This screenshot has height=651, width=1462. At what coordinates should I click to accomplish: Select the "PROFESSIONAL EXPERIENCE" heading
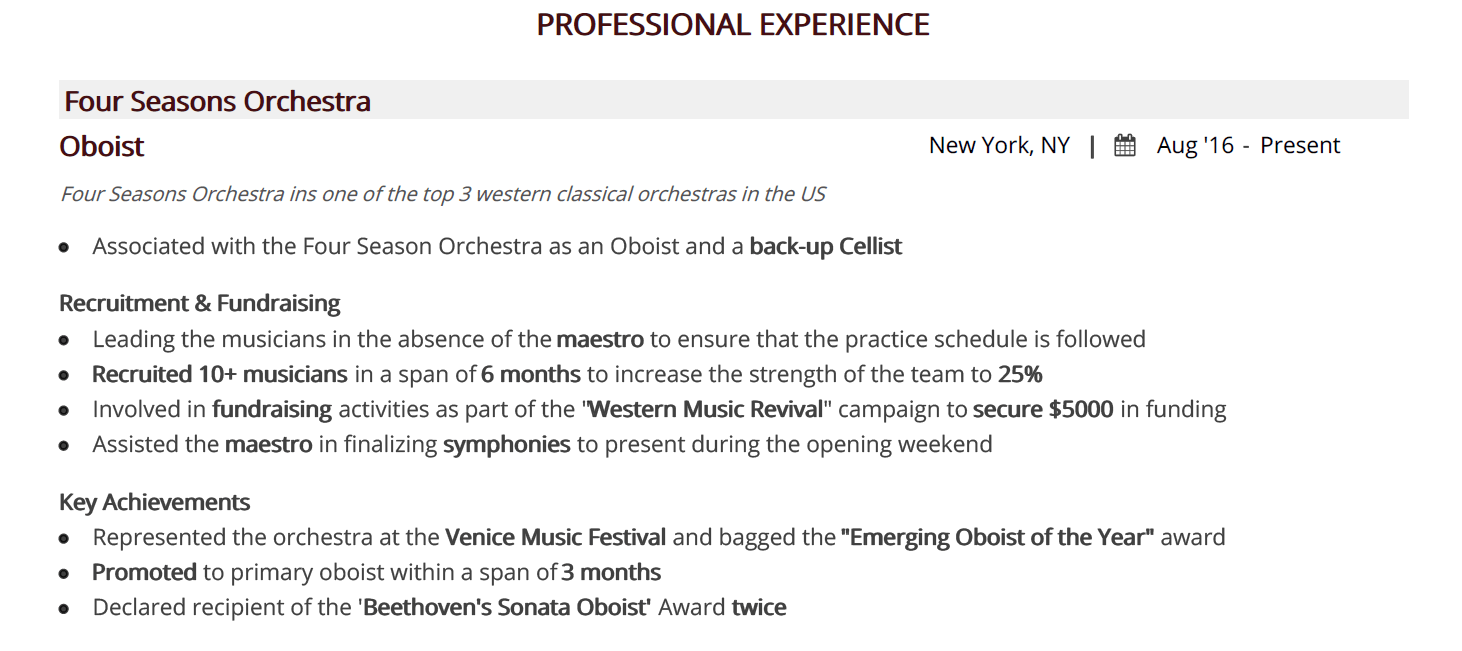(x=733, y=25)
